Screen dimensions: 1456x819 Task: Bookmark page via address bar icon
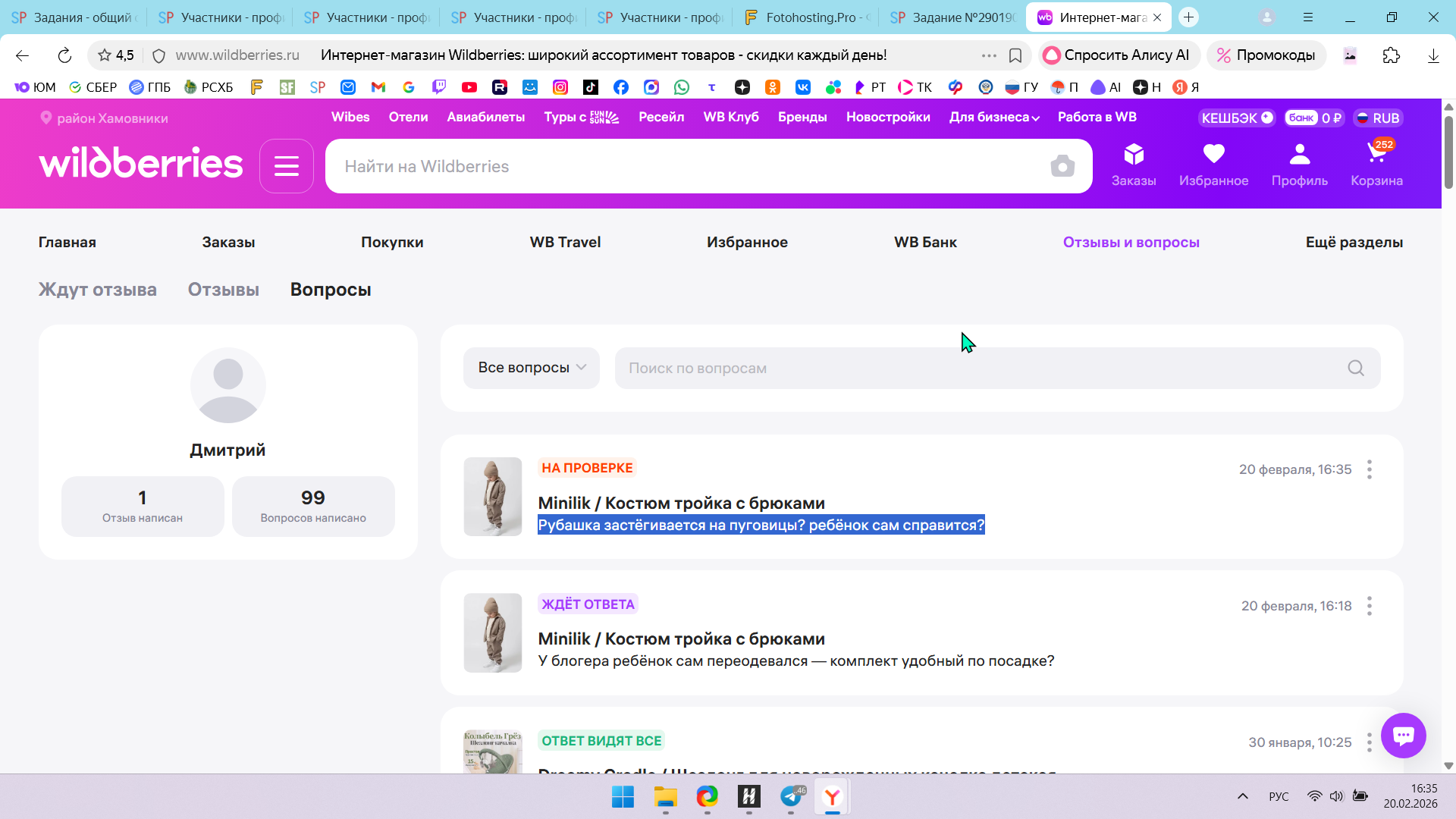(x=1015, y=55)
